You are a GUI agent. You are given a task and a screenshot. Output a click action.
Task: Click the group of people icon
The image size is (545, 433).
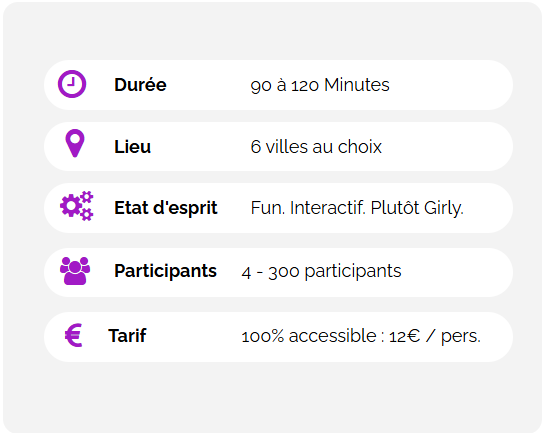click(x=75, y=271)
